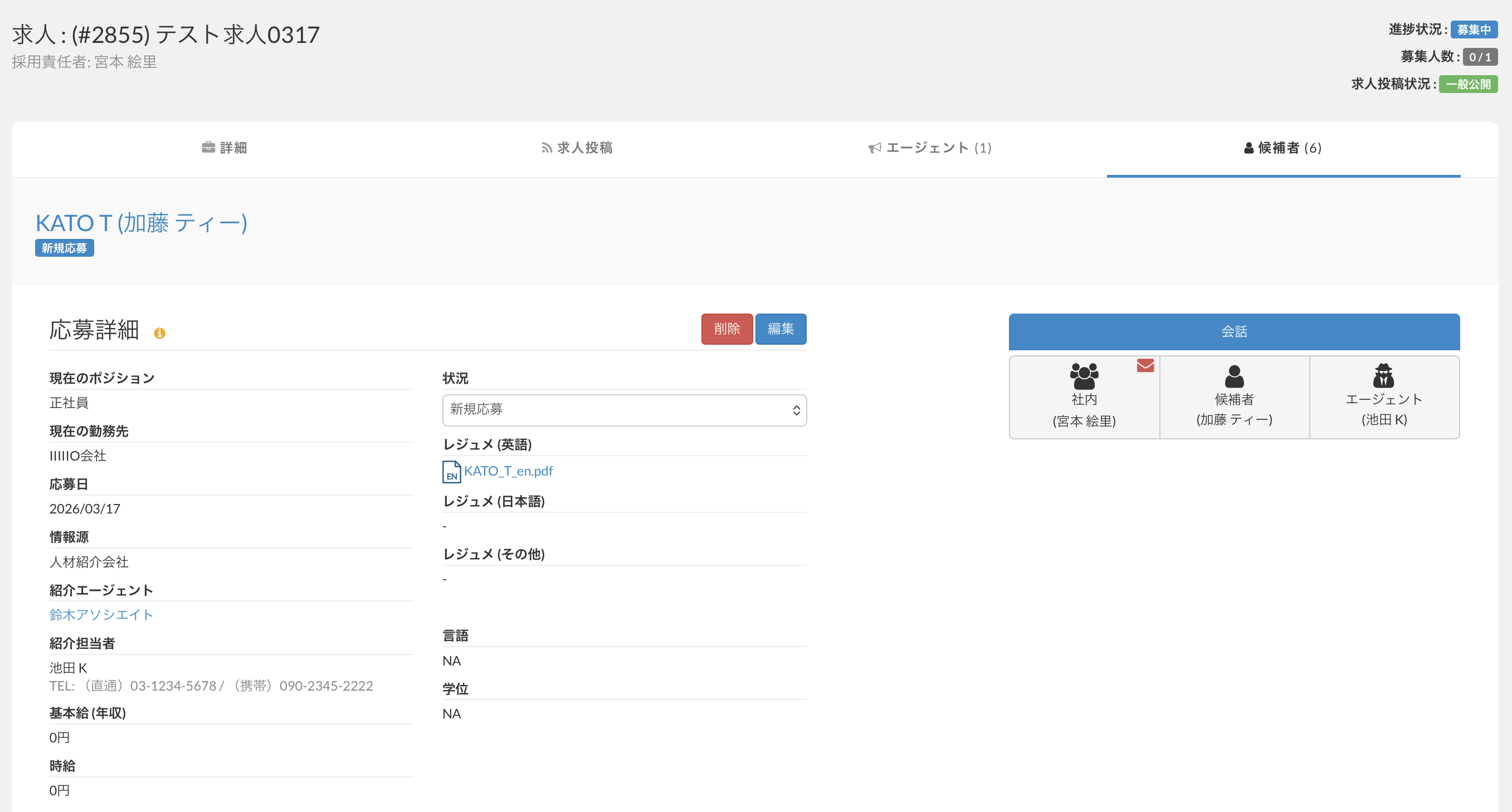
Task: Switch to the 候補者 (6) tab
Action: click(1283, 148)
